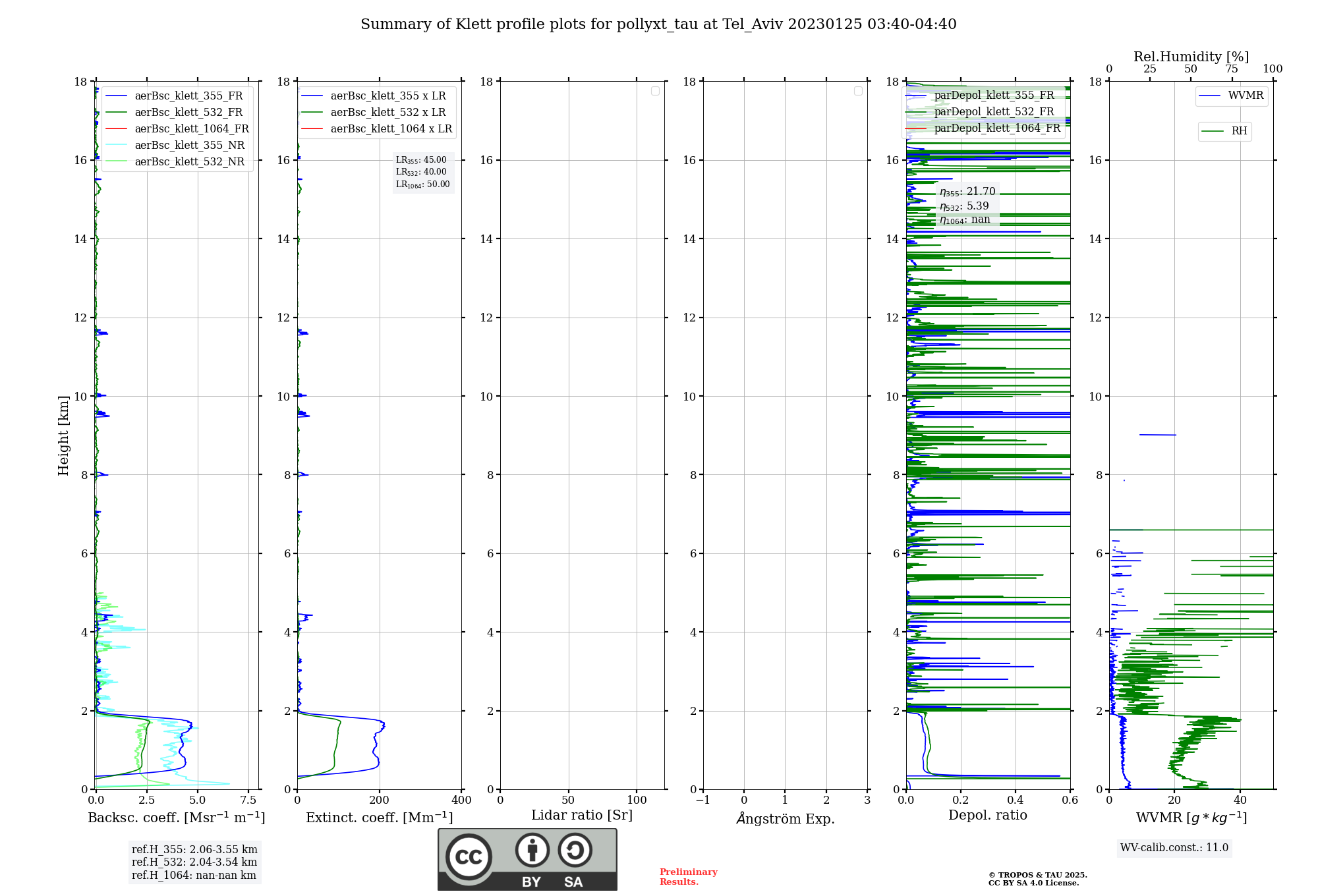Click the LR355: 45.00 value

pyautogui.click(x=421, y=160)
